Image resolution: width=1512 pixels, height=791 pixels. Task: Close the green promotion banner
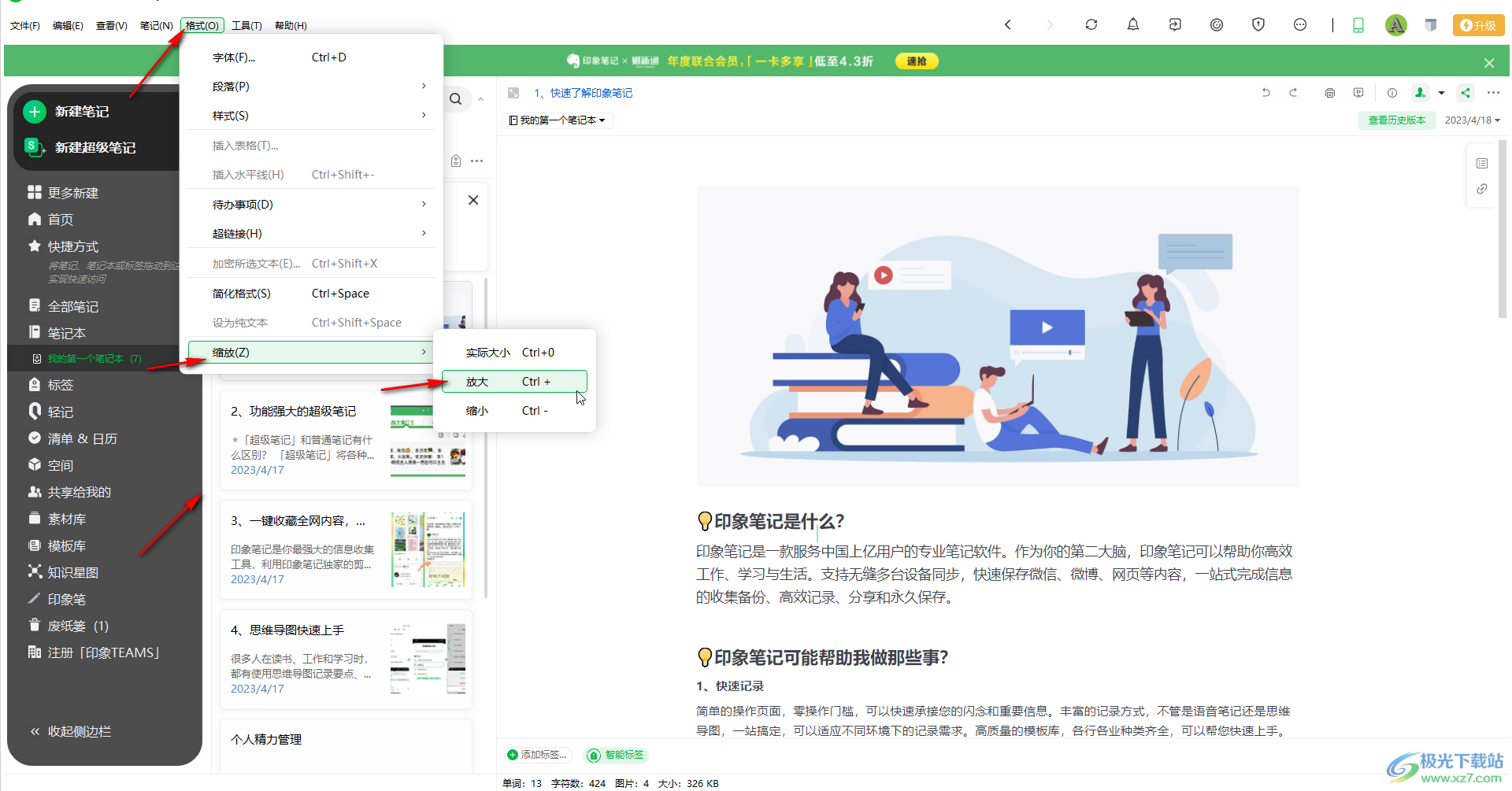tap(1489, 63)
